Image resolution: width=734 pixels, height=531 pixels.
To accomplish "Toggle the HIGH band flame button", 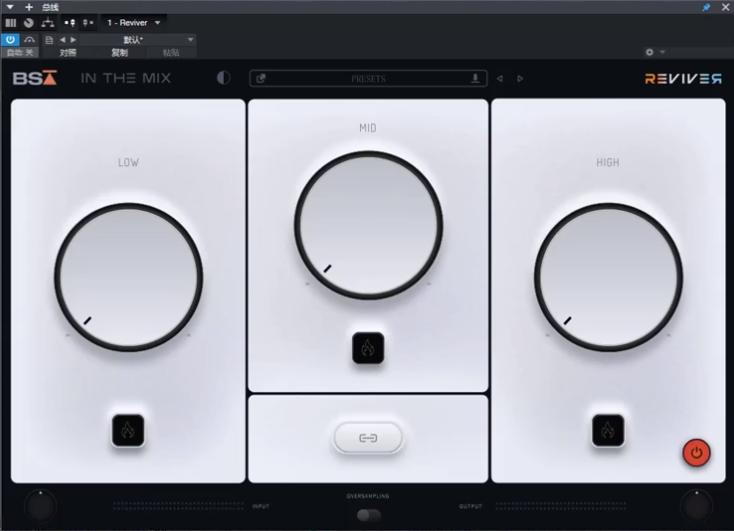I will [x=608, y=430].
